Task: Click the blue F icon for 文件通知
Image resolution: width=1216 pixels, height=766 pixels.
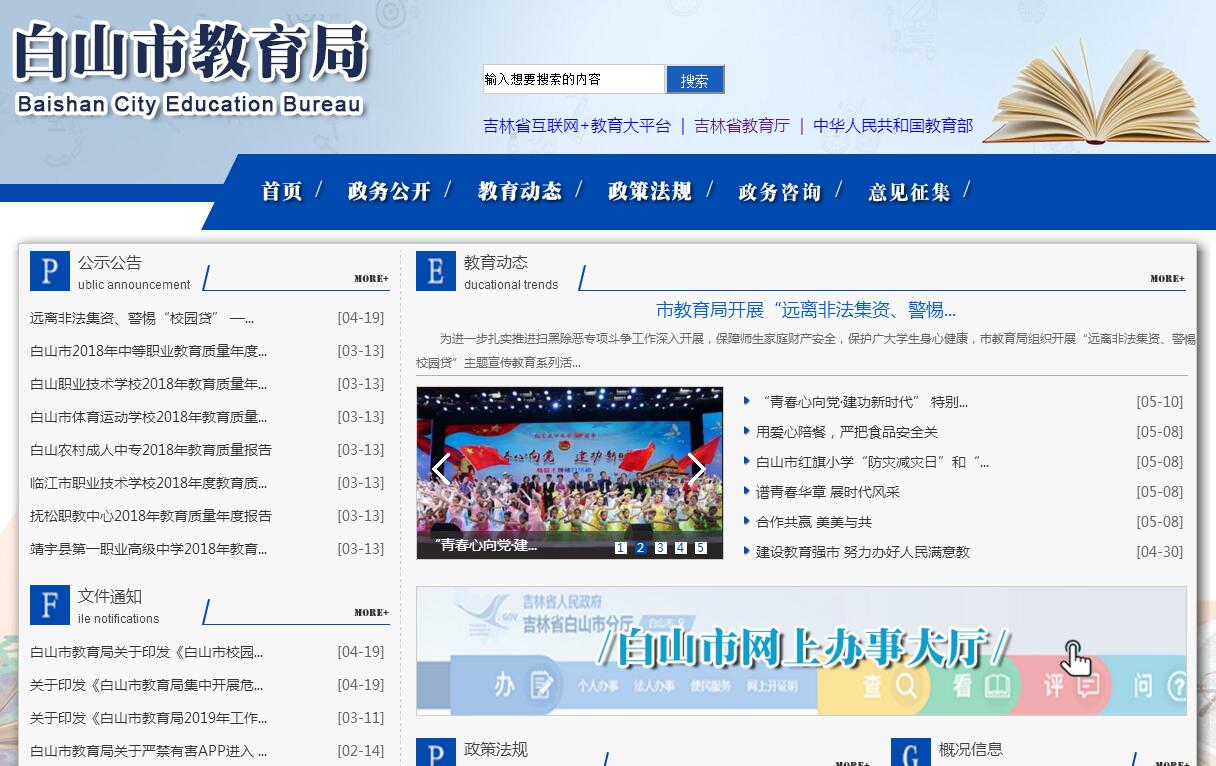Action: point(50,605)
